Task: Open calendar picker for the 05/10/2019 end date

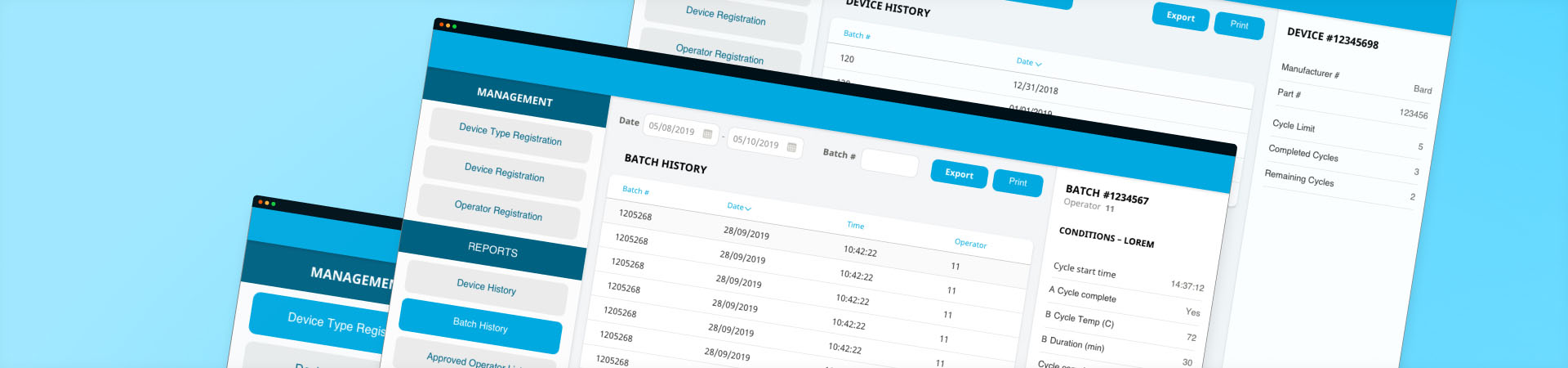Action: coord(791,147)
